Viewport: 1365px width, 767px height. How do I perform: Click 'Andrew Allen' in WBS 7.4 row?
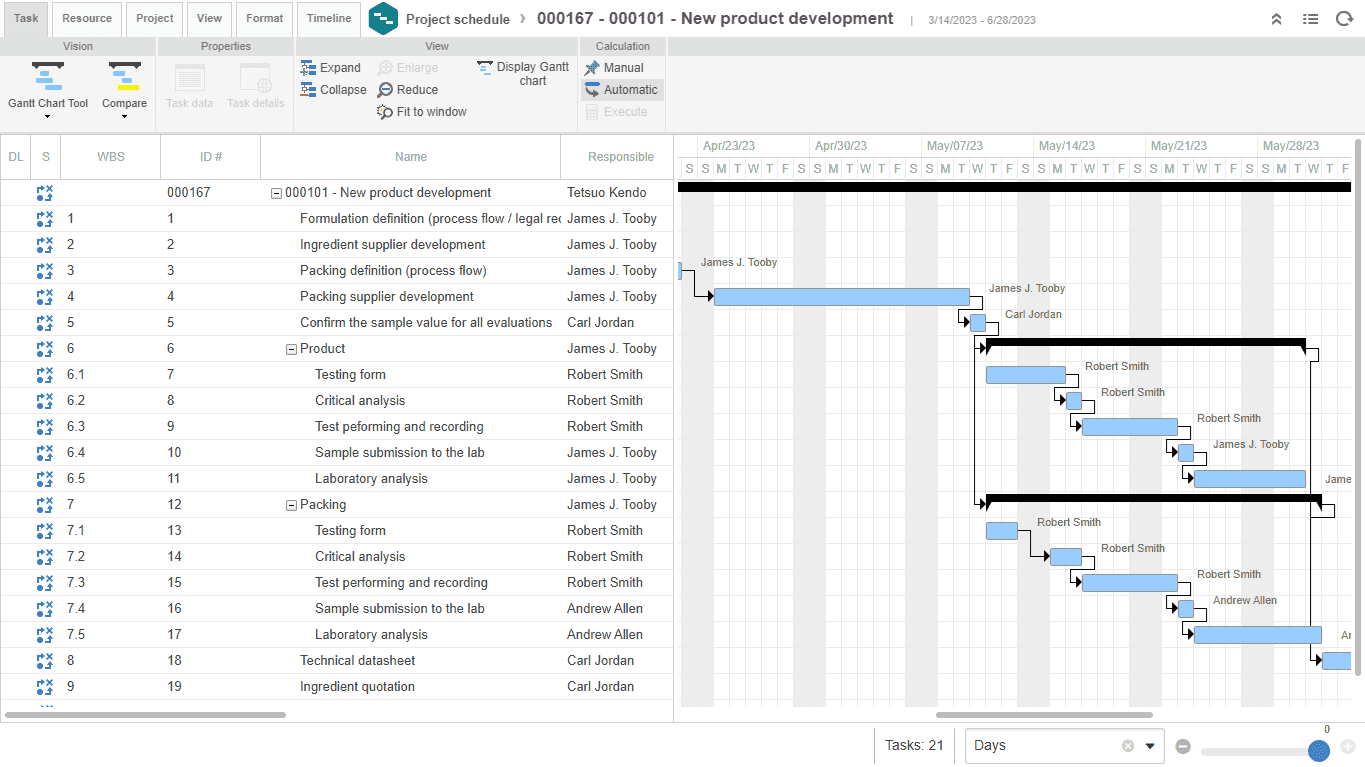[x=605, y=609]
